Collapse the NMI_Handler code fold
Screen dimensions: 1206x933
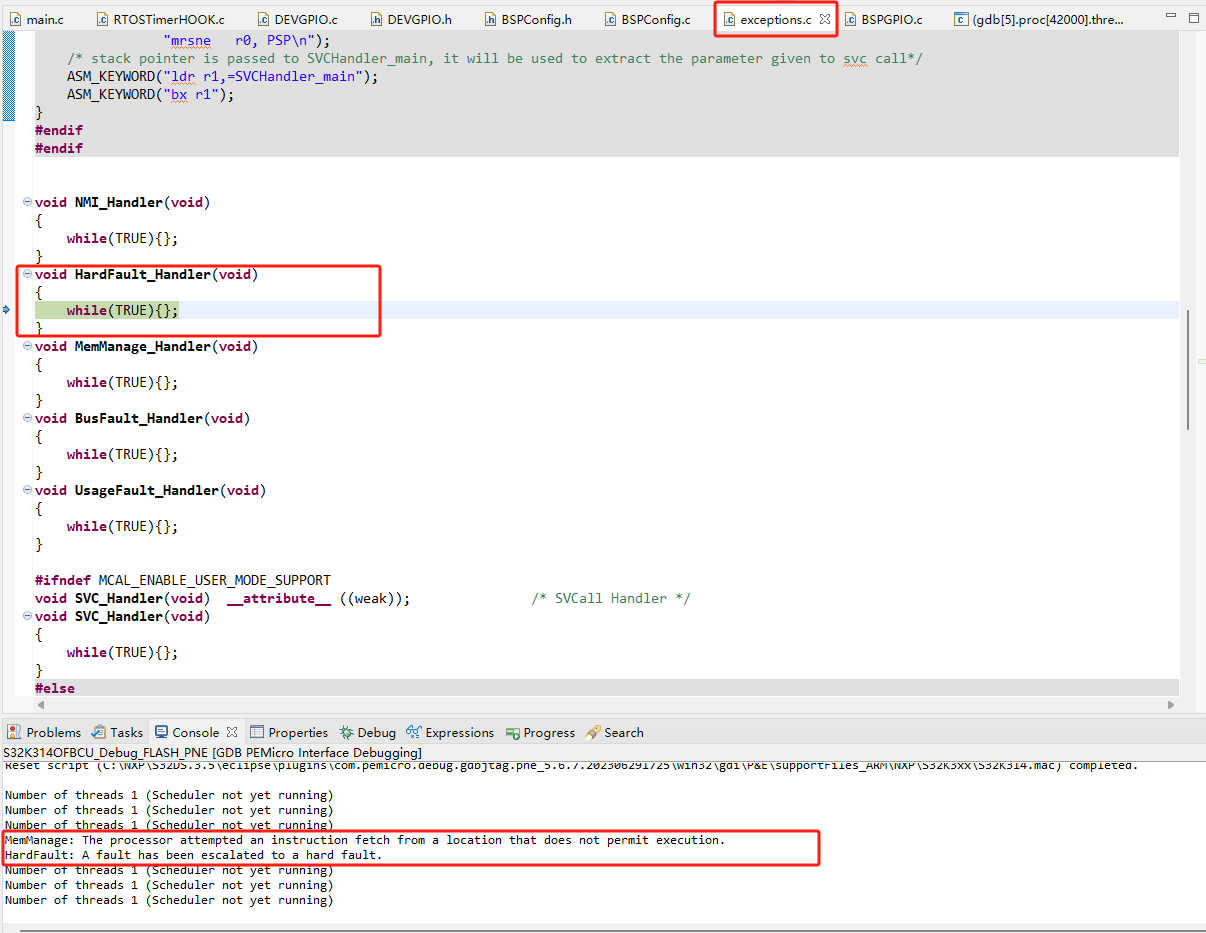tap(26, 202)
